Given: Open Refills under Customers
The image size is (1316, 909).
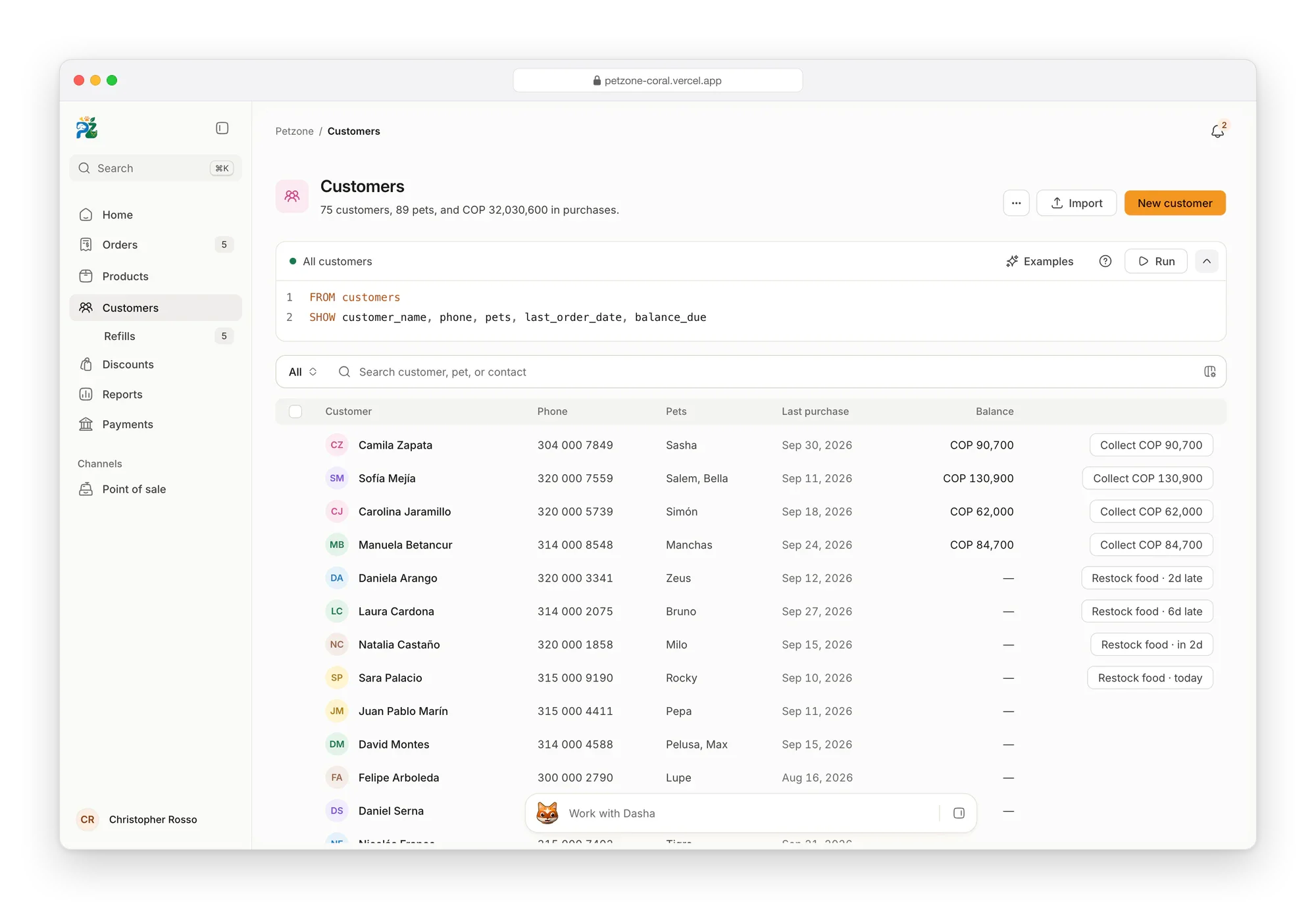Looking at the screenshot, I should (155, 336).
